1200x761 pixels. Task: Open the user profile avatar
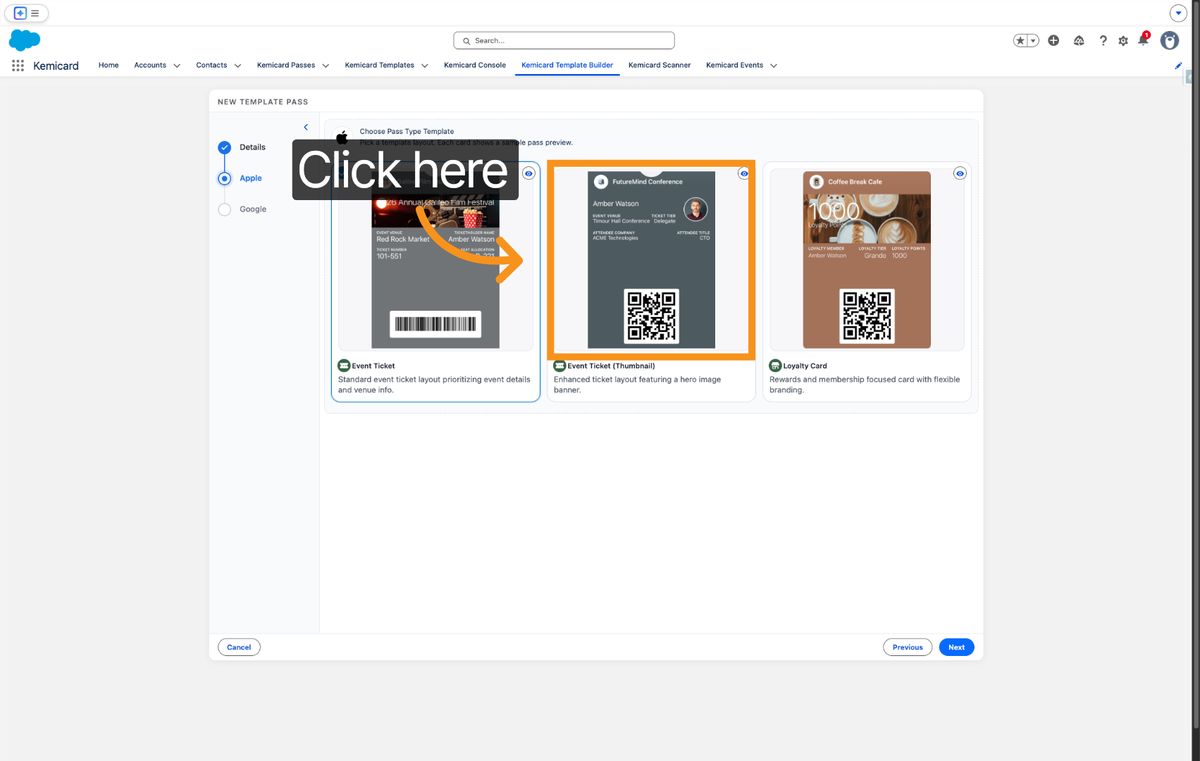pyautogui.click(x=1169, y=40)
